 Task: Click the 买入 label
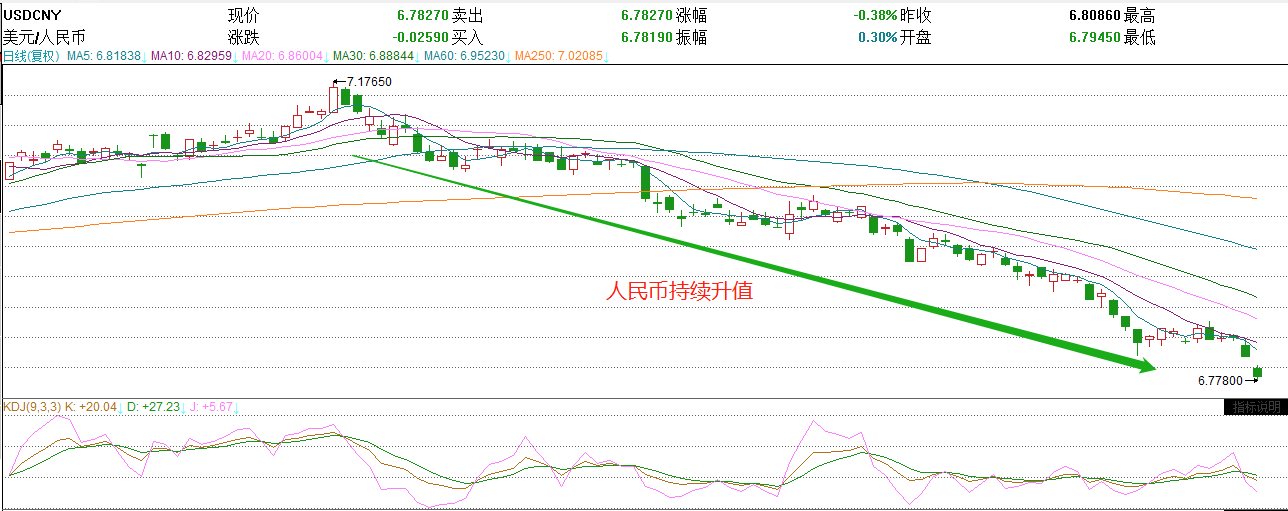click(469, 38)
